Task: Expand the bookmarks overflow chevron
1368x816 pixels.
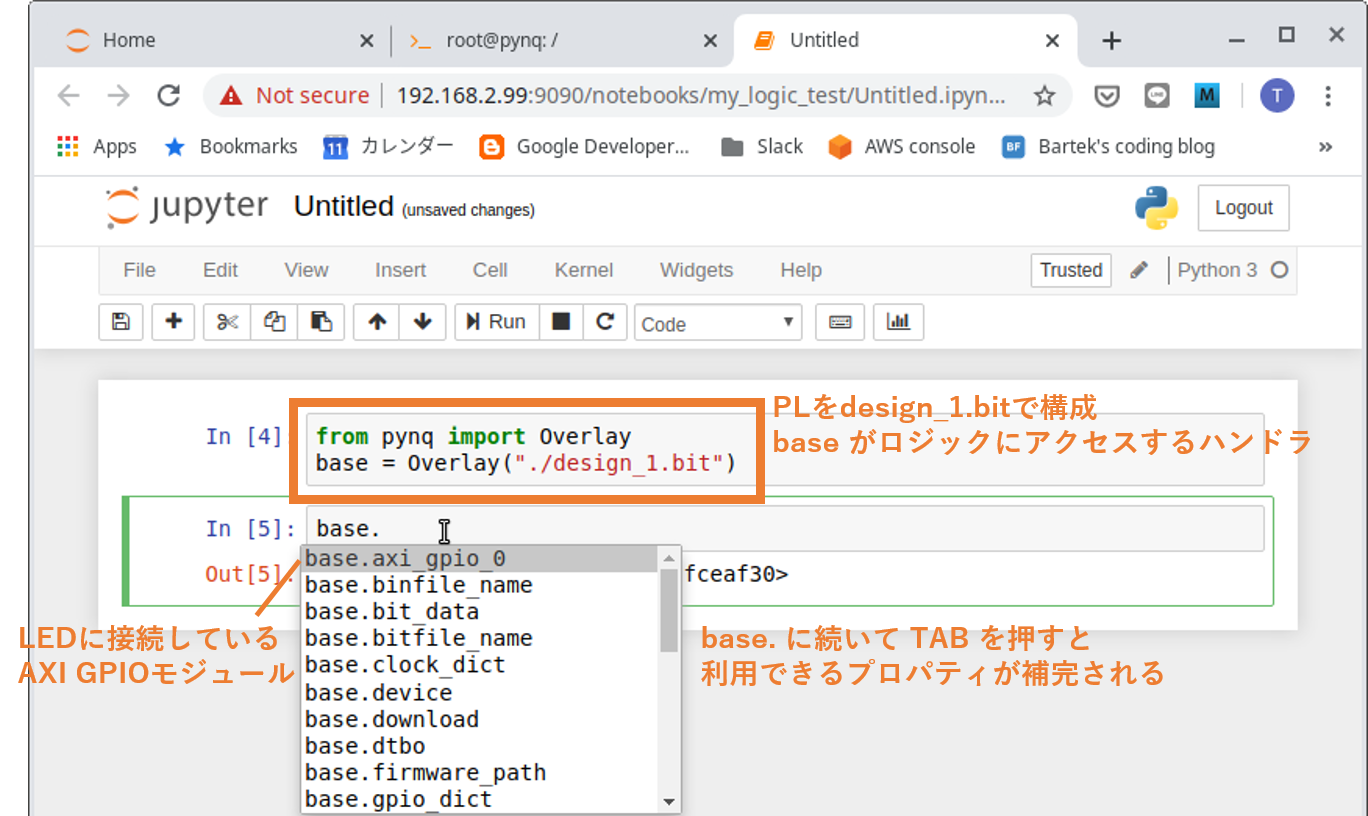Action: pos(1327,146)
